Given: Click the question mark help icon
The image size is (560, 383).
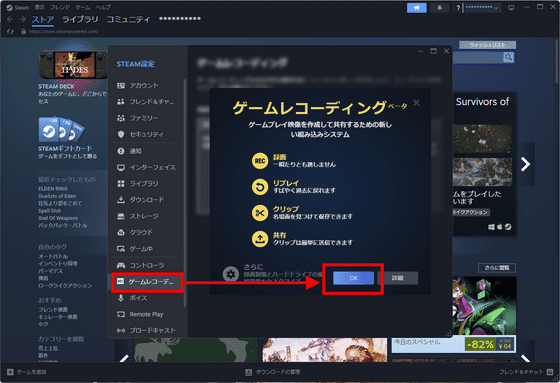Looking at the screenshot, I should point(458,8).
